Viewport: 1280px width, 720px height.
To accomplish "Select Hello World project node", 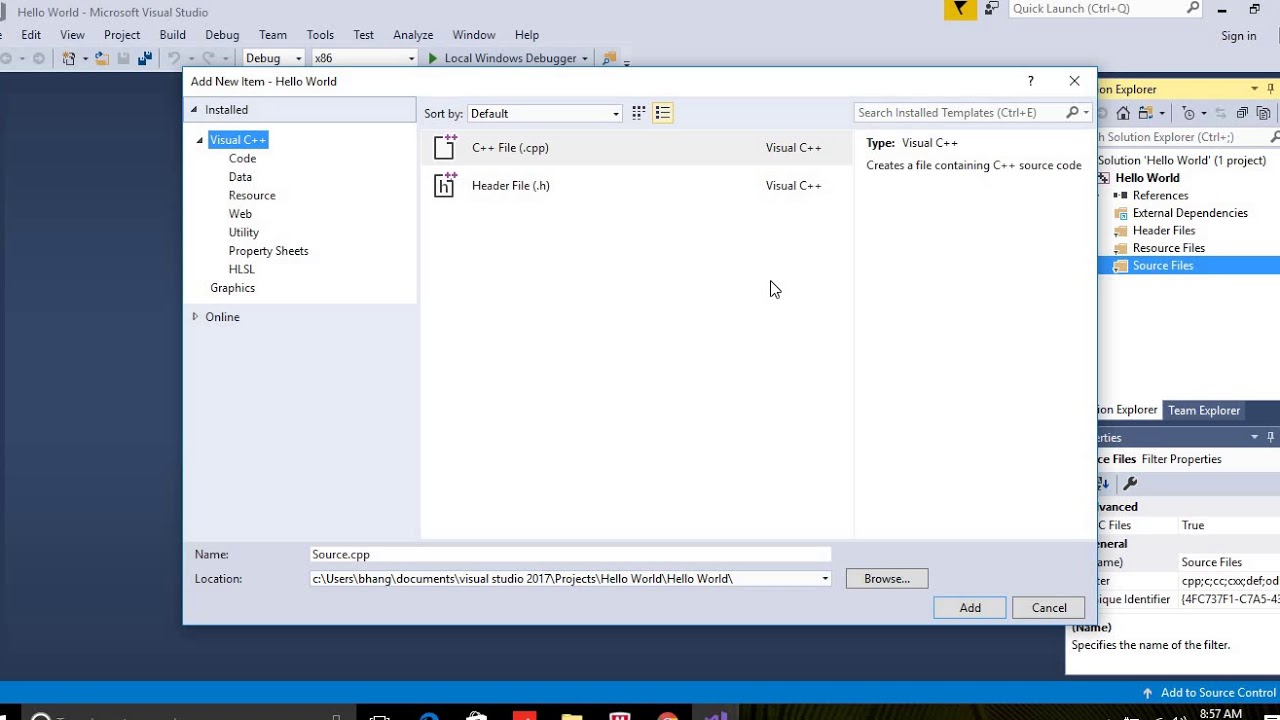I will click(1147, 178).
